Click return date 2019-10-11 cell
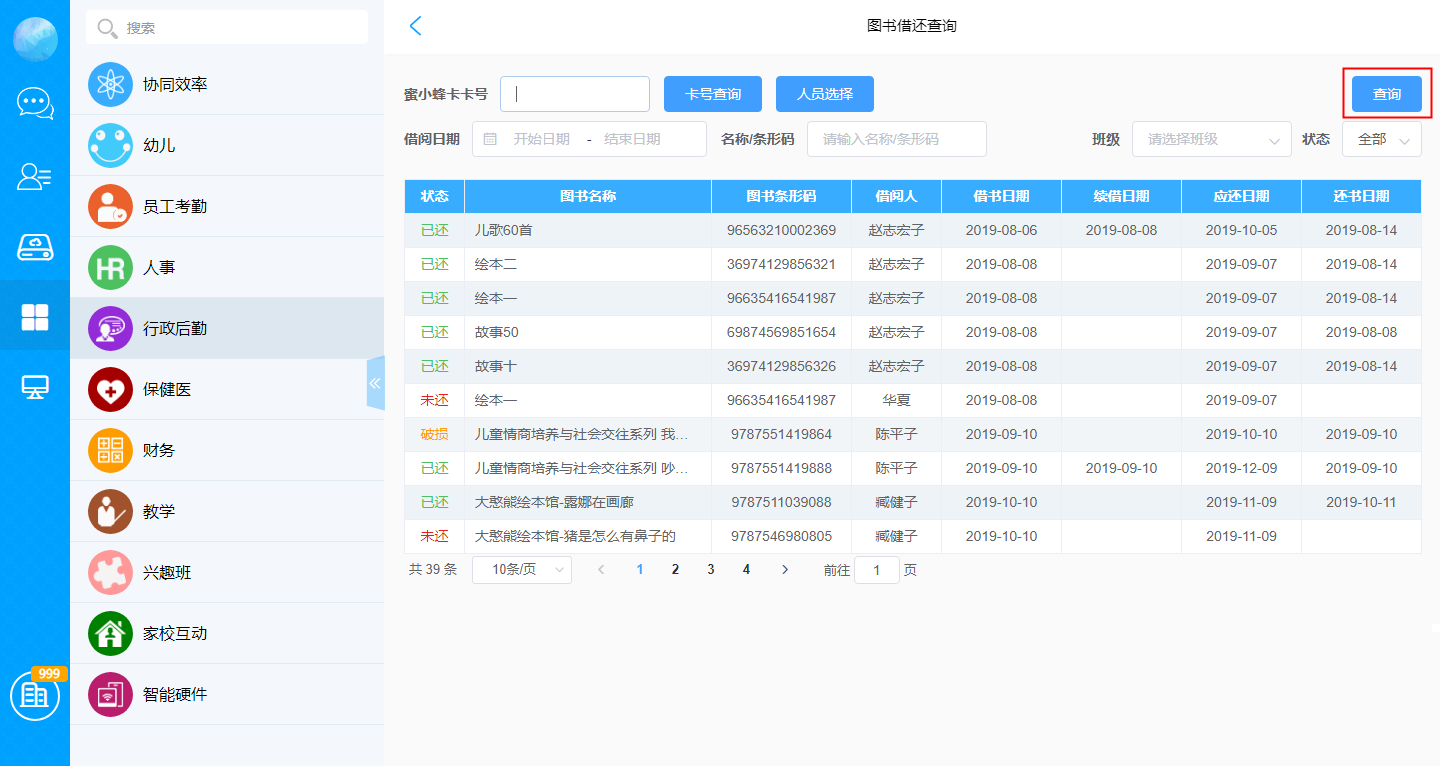This screenshot has height=766, width=1440. point(1361,503)
